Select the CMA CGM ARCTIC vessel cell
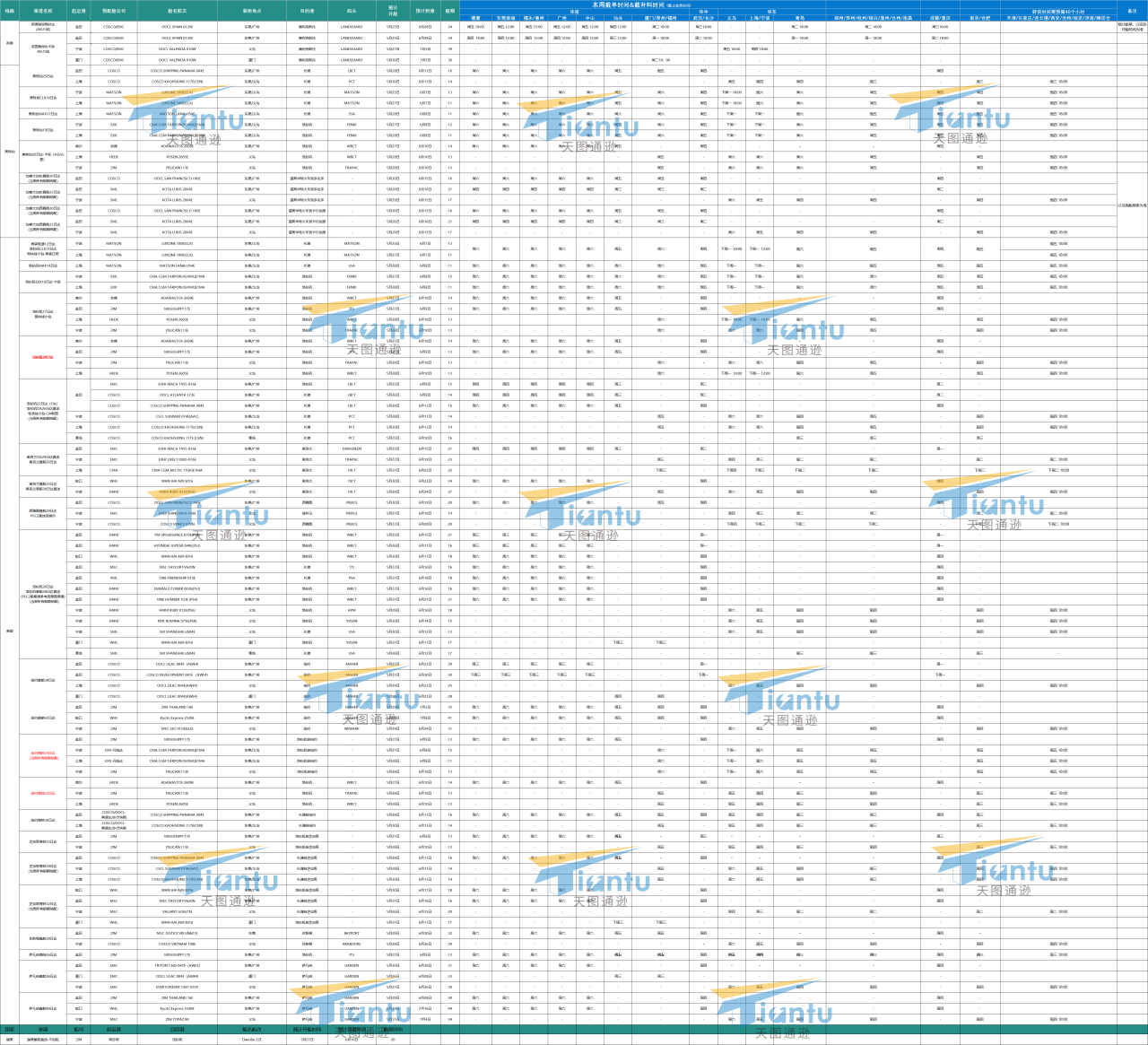1148x1045 pixels. point(177,470)
